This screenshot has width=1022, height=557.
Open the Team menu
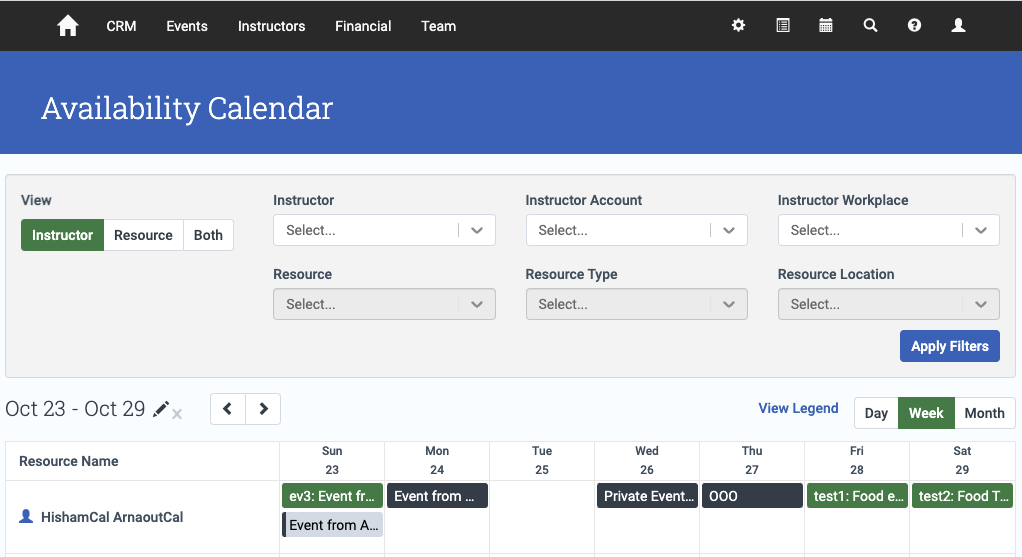click(x=438, y=26)
